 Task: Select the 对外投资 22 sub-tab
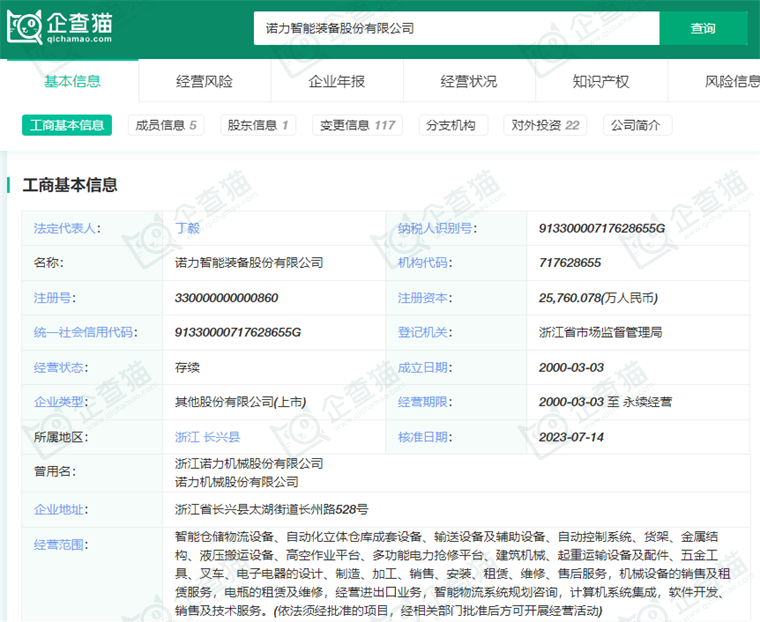(x=545, y=125)
